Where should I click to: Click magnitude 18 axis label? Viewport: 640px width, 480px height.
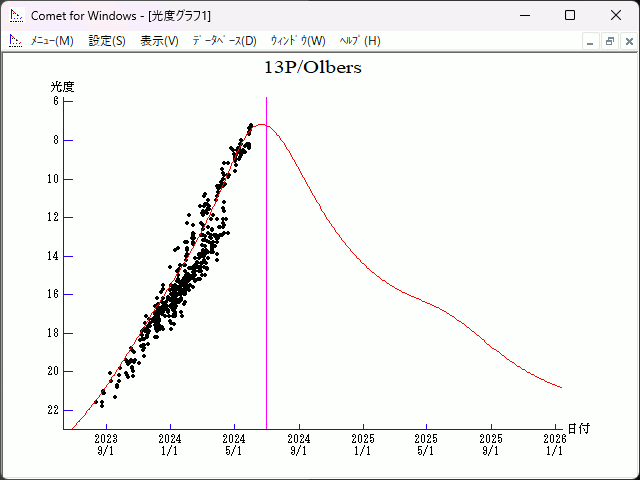click(x=53, y=333)
